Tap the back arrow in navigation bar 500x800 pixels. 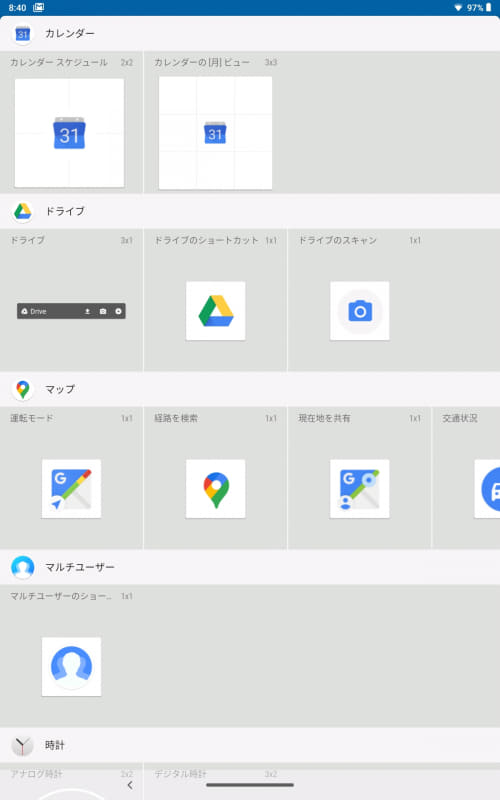pyautogui.click(x=130, y=785)
